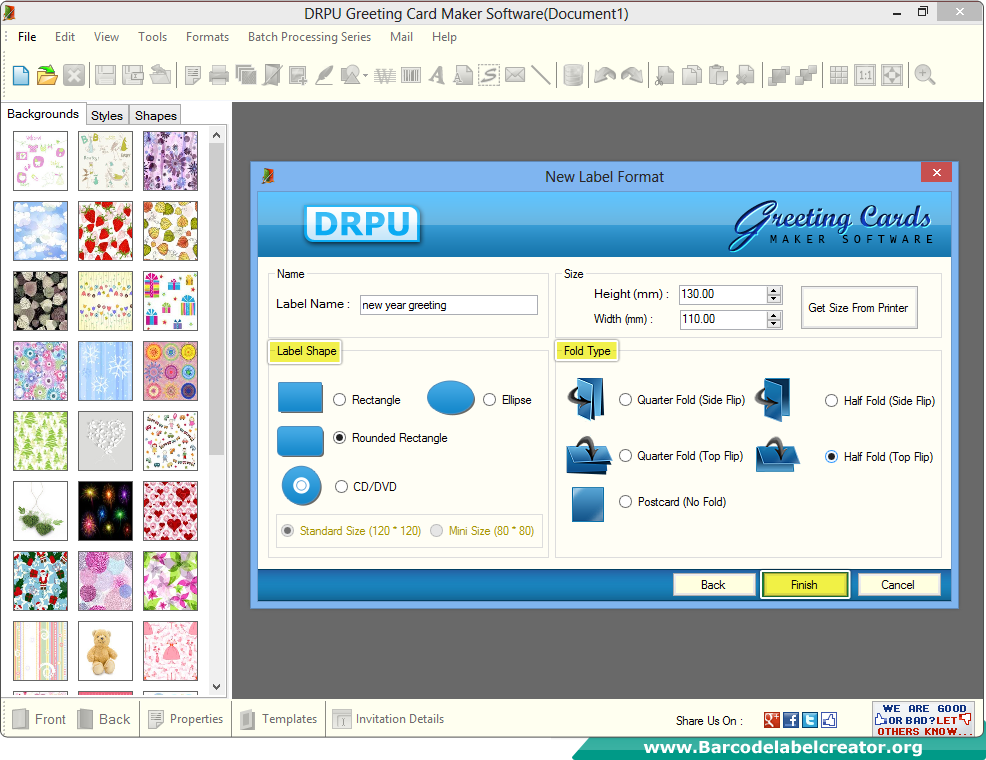Increase Width value with up arrow
Screen dimensions: 986x760
pos(774,315)
